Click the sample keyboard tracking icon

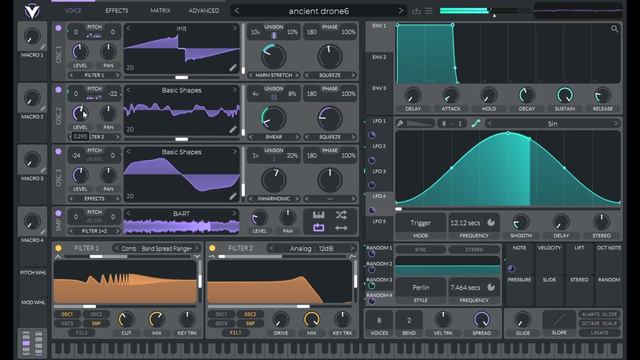pos(318,215)
